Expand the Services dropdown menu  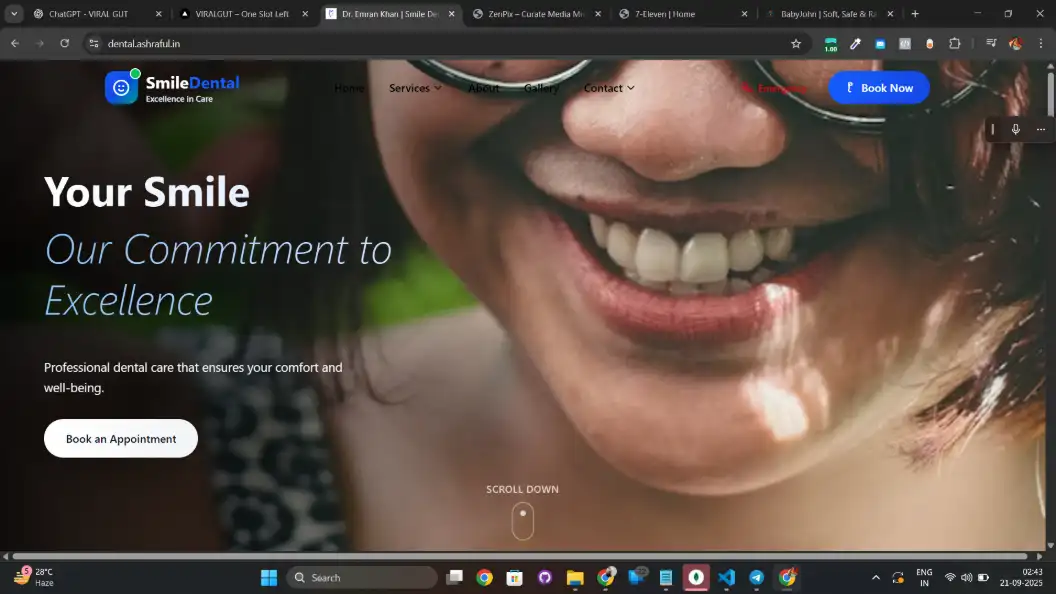point(415,88)
